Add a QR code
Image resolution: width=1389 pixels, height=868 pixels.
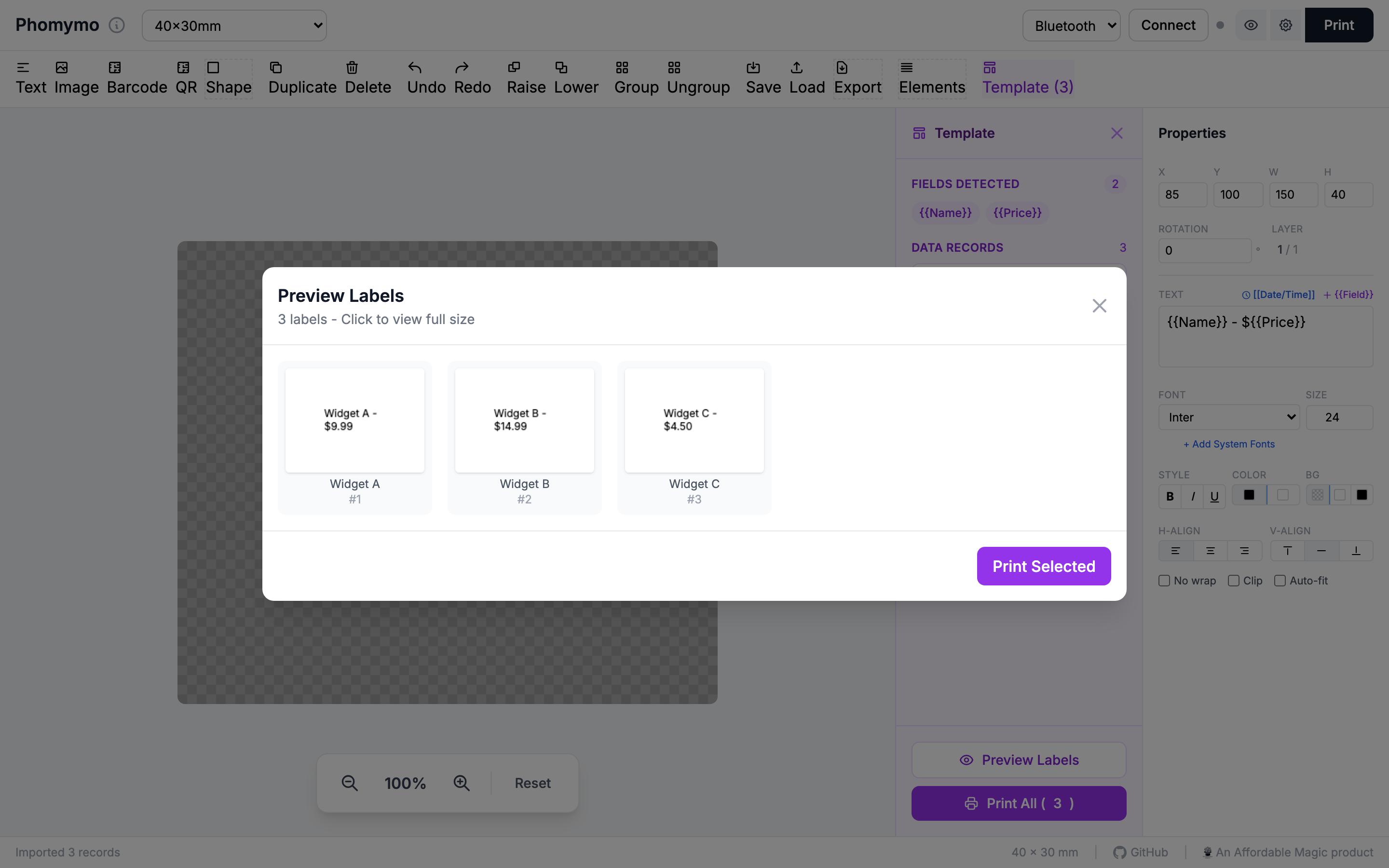[x=185, y=78]
